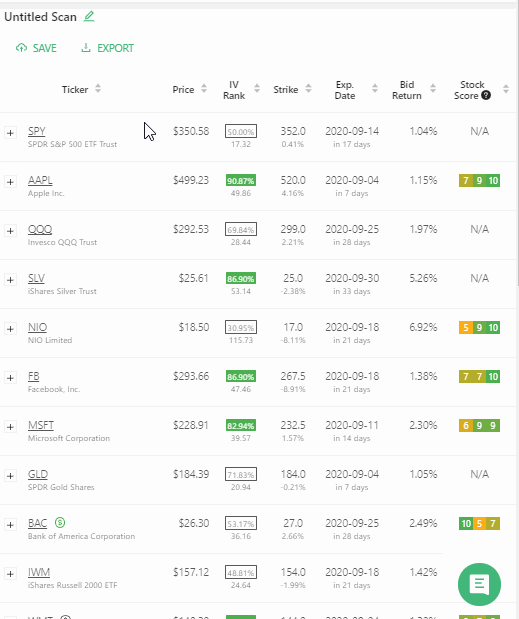This screenshot has height=619, width=519.
Task: Open GLD ticker link
Action: point(38,474)
